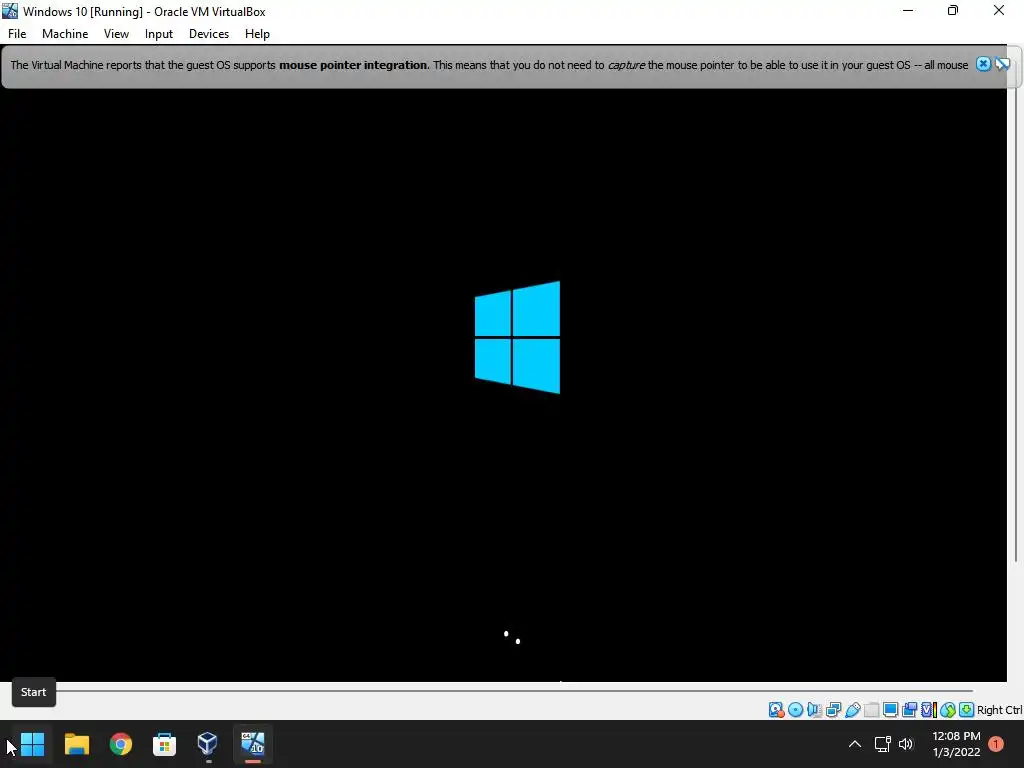The image size is (1024, 768).
Task: Open the File menu
Action: point(17,34)
